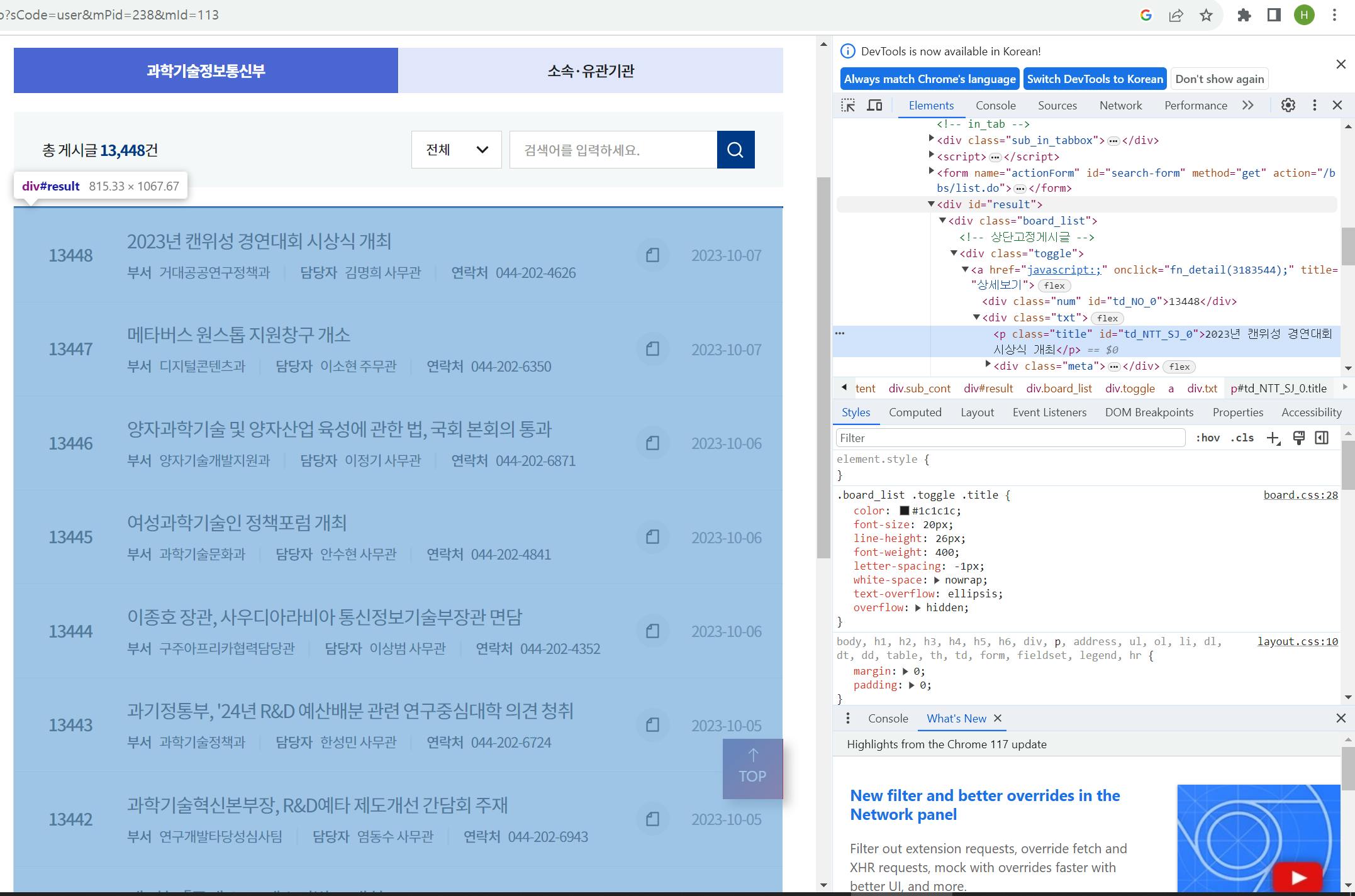The height and width of the screenshot is (896, 1355).
Task: Open the 전체 search category dropdown
Action: pos(456,150)
